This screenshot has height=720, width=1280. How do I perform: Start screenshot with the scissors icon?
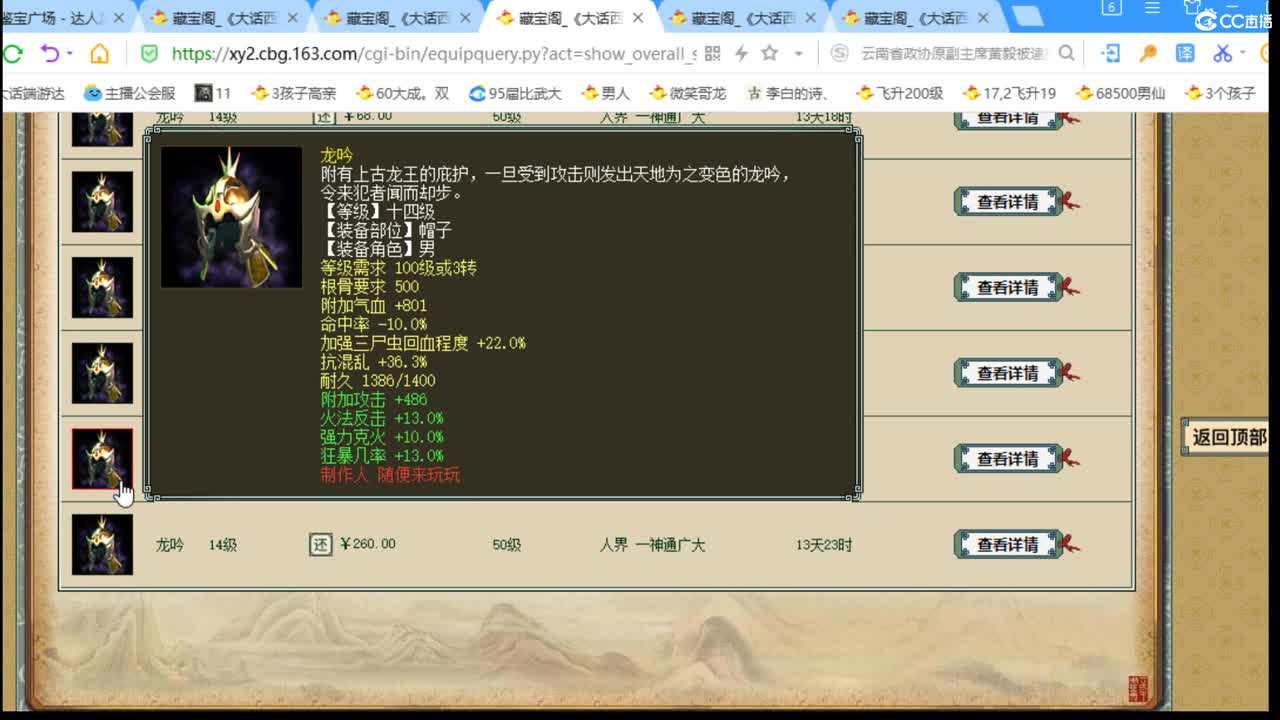[1222, 53]
